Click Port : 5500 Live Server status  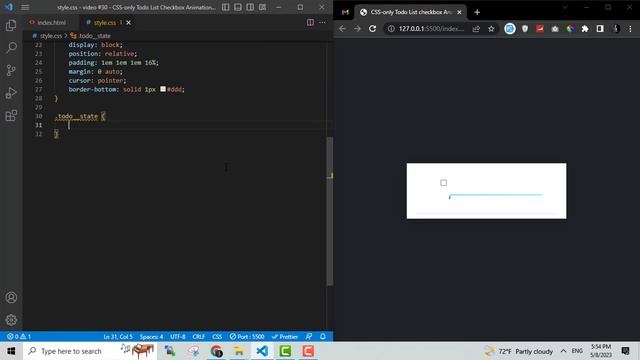(247, 337)
